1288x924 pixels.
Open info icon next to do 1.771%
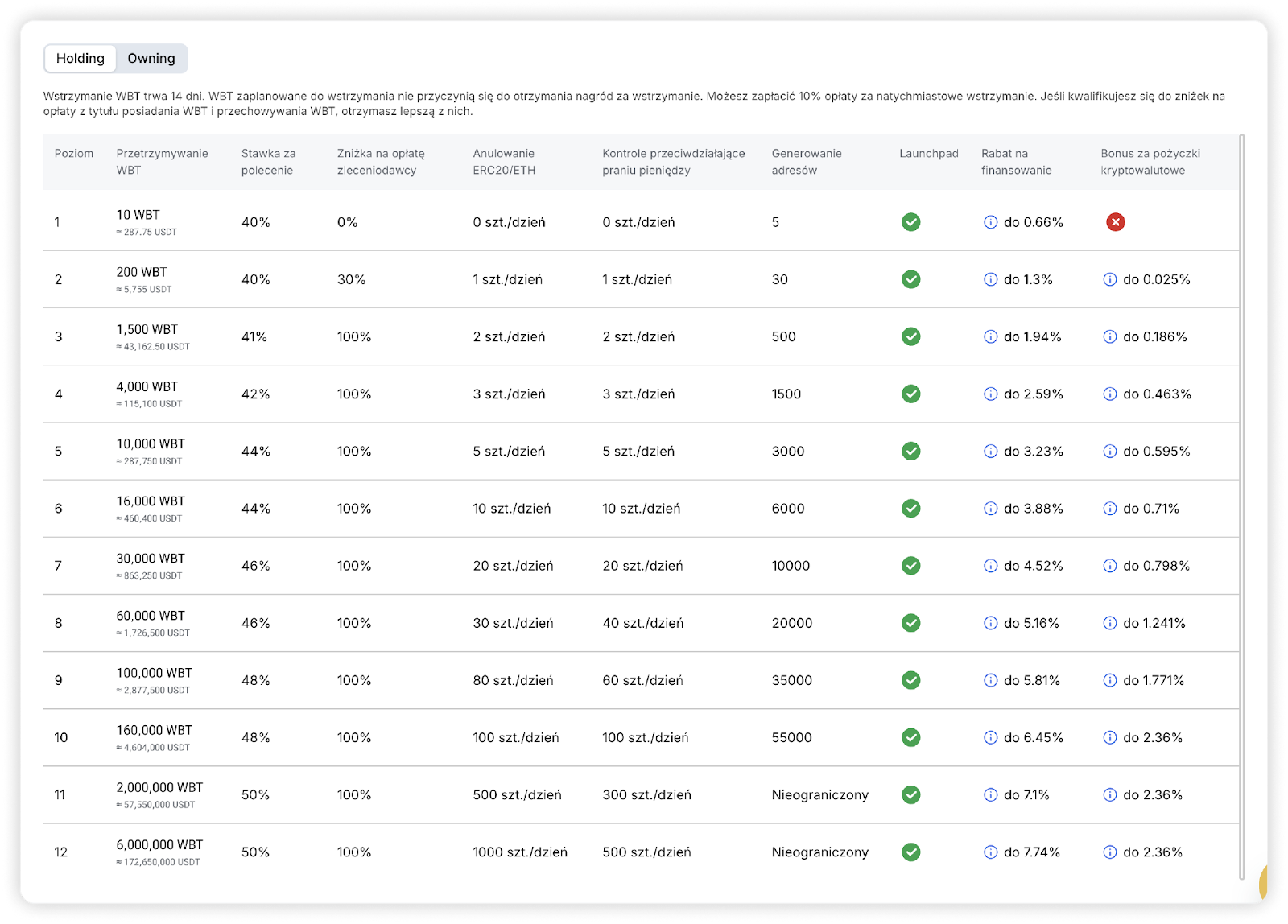pos(1110,680)
